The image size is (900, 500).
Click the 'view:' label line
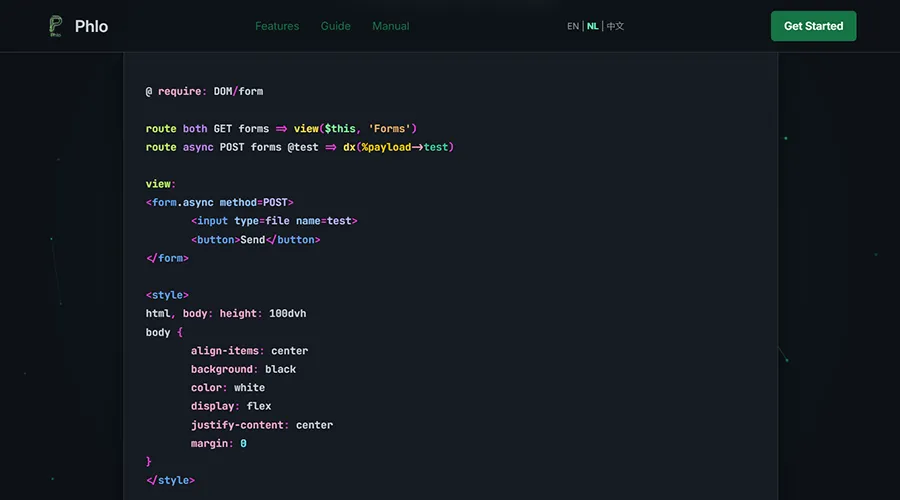[161, 184]
